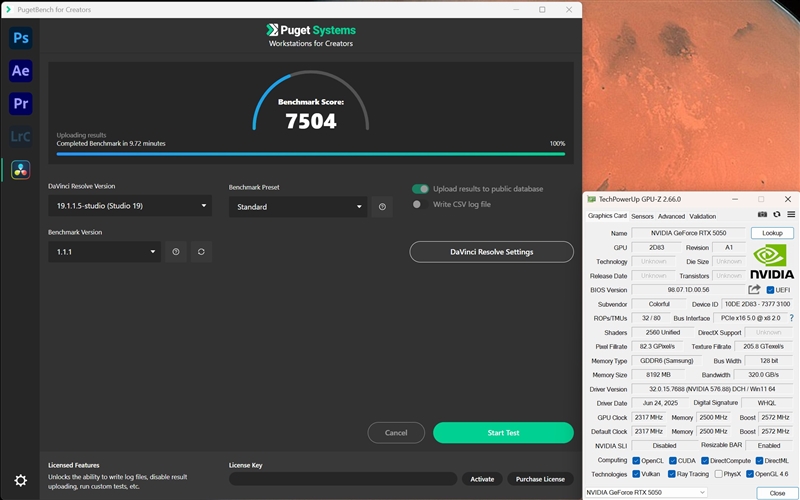This screenshot has height=500, width=800.
Task: Switch to the Sensors tab
Action: point(642,216)
